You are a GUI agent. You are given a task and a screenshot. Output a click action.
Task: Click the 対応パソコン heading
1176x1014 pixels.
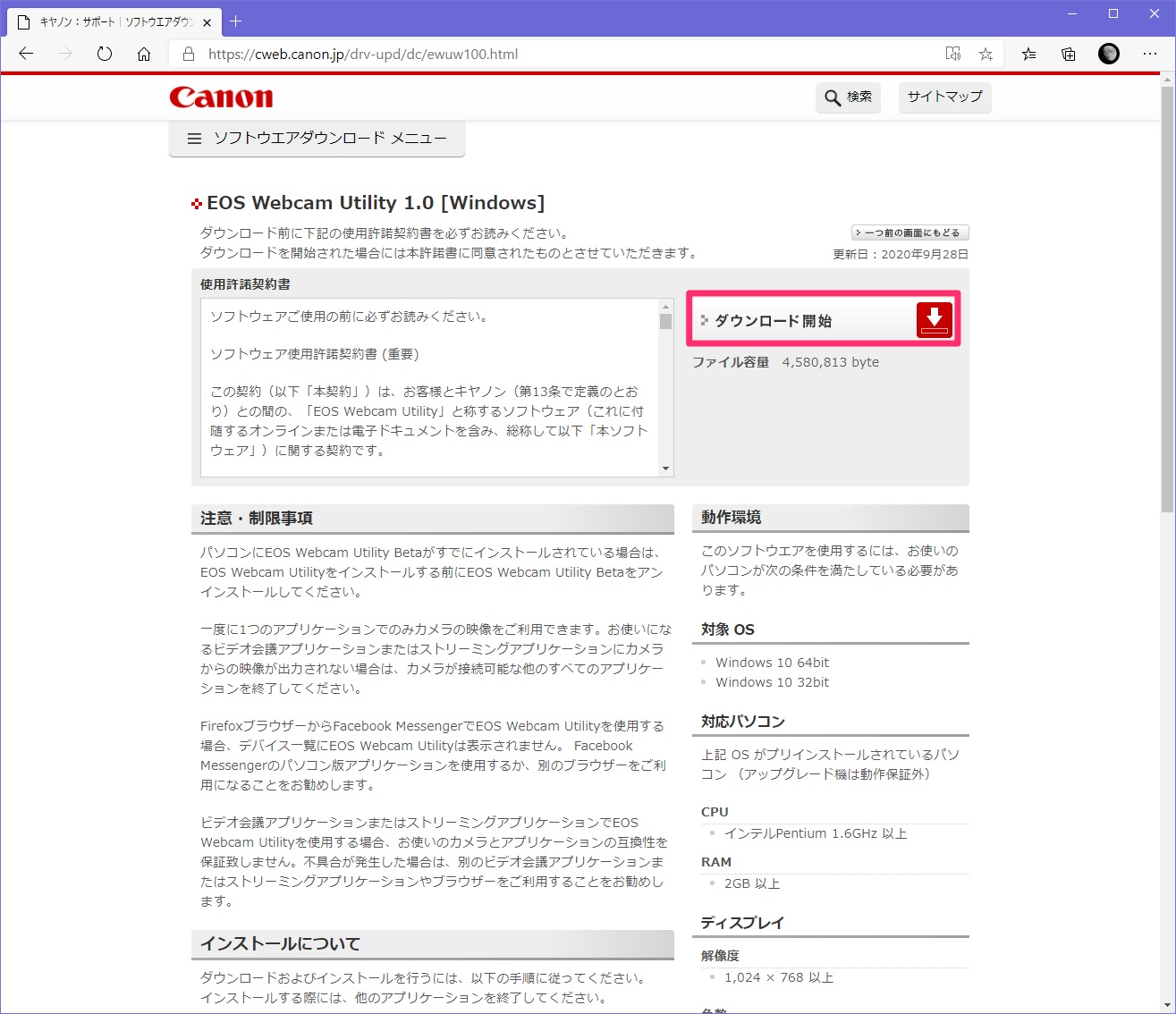tap(743, 722)
